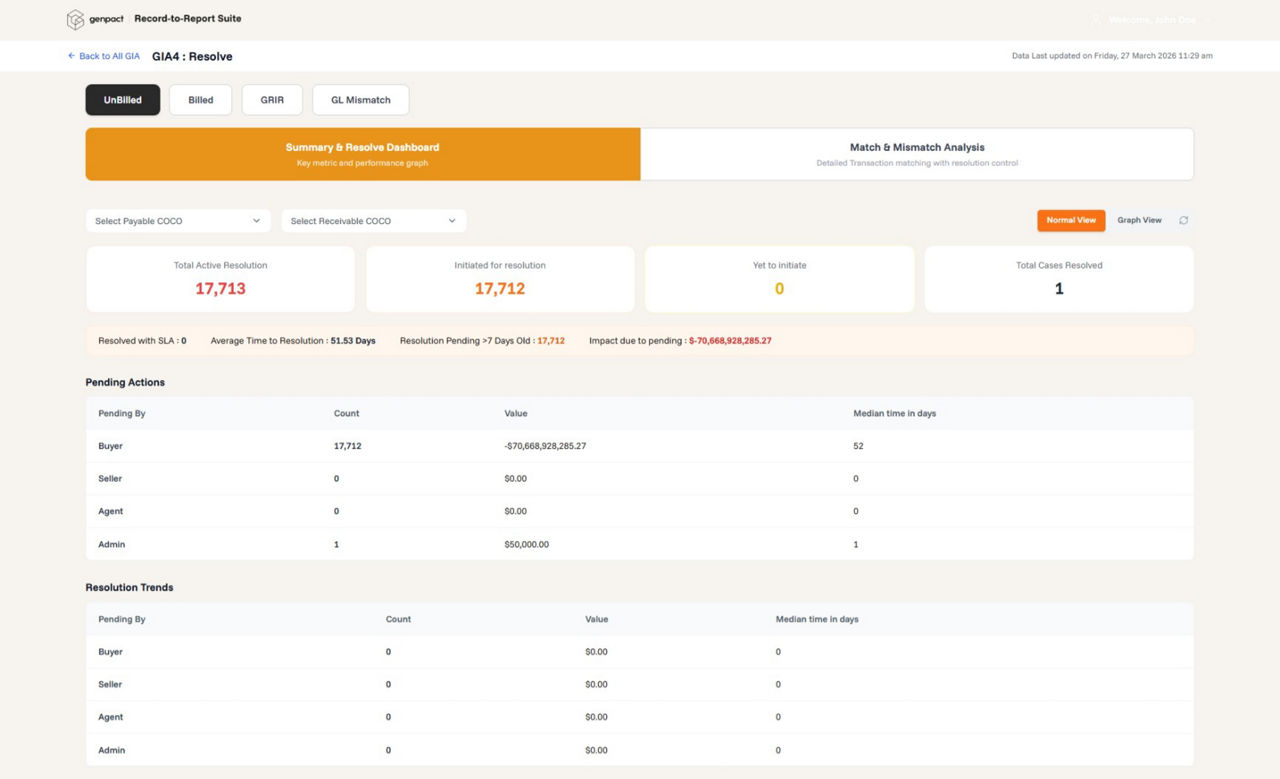1280x779 pixels.
Task: Click Impact due to pending amount
Action: point(730,341)
